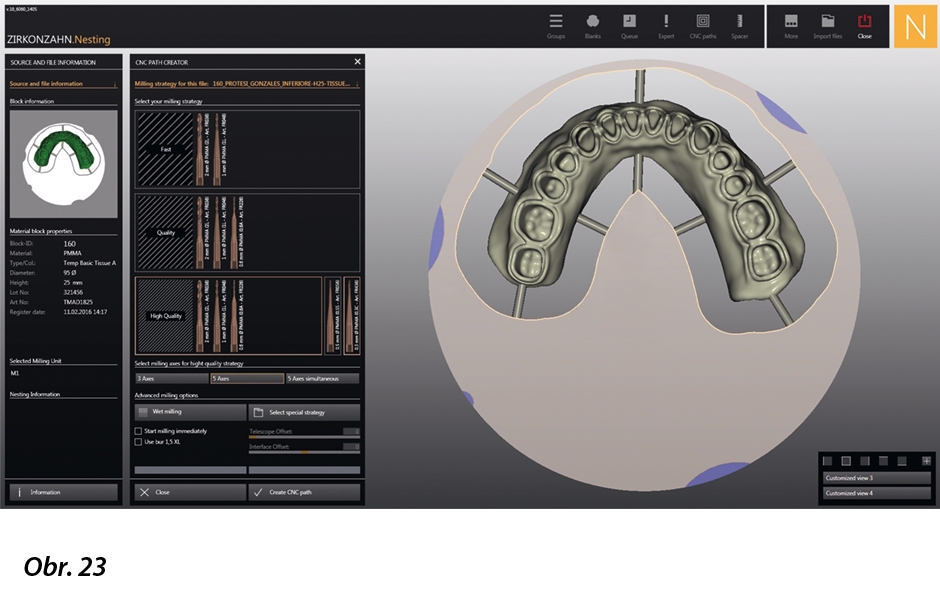
Task: Enable Start milling immediately checkbox
Action: (138, 431)
